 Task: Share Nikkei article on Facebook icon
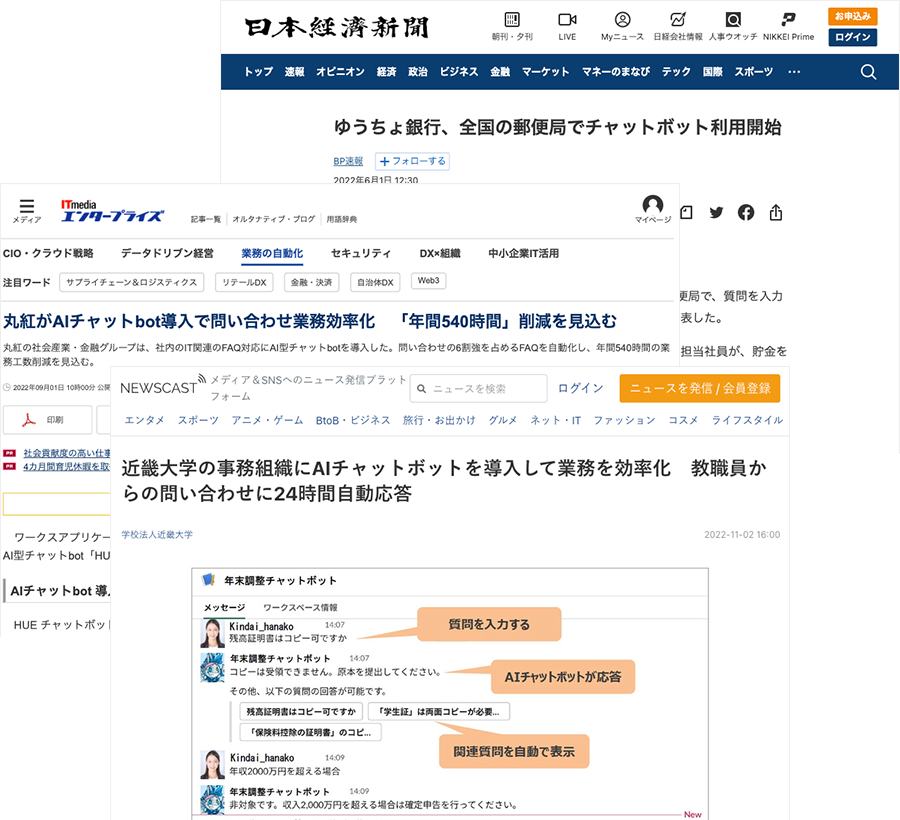click(746, 213)
